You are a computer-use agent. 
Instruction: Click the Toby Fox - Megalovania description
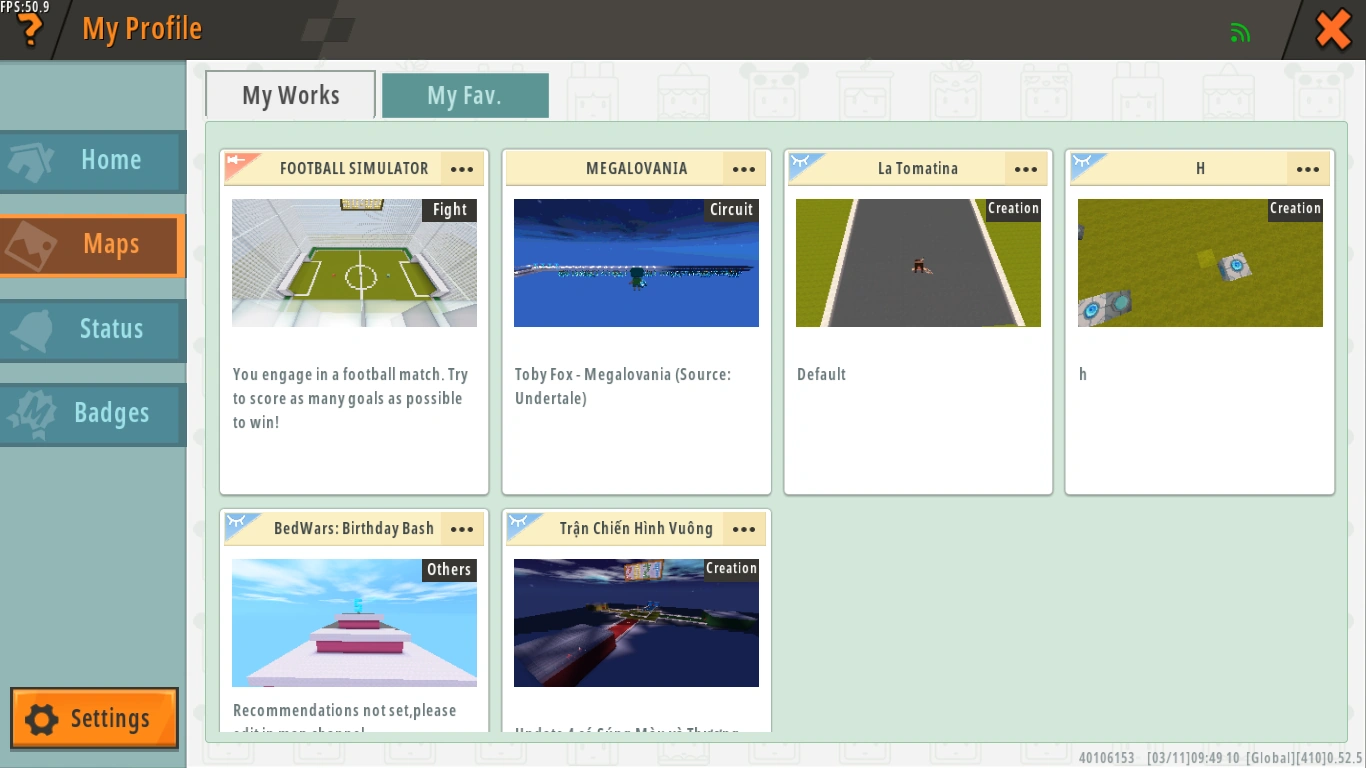(x=623, y=386)
